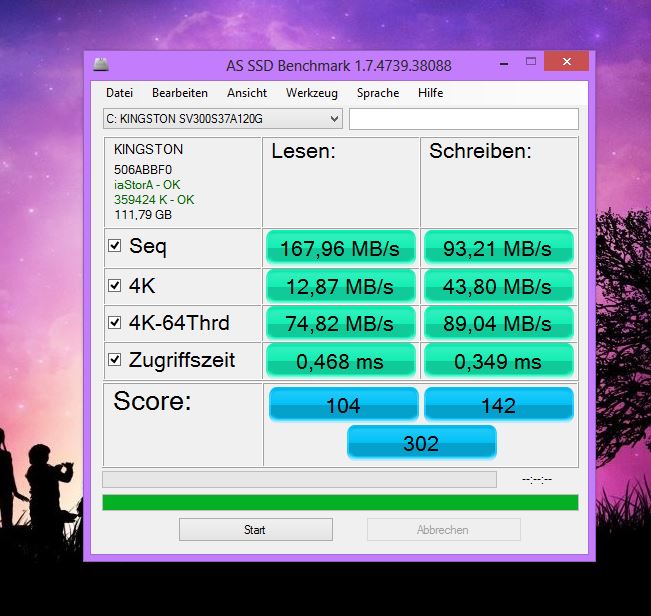Click the read score 104

click(x=343, y=404)
